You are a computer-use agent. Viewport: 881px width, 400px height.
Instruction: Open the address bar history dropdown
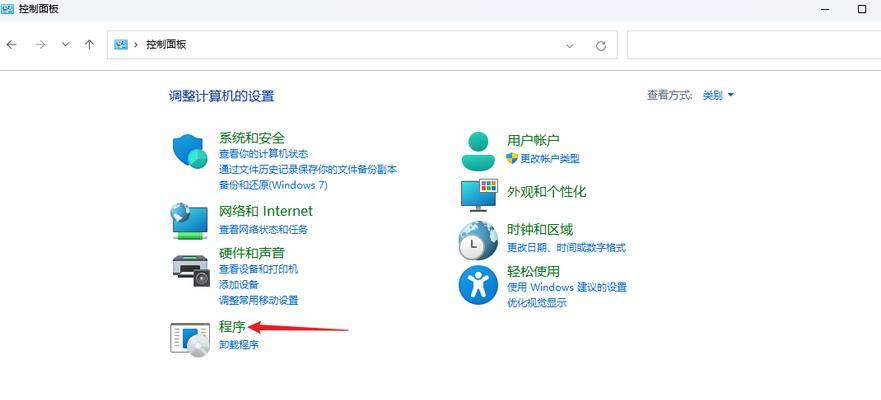[570, 46]
